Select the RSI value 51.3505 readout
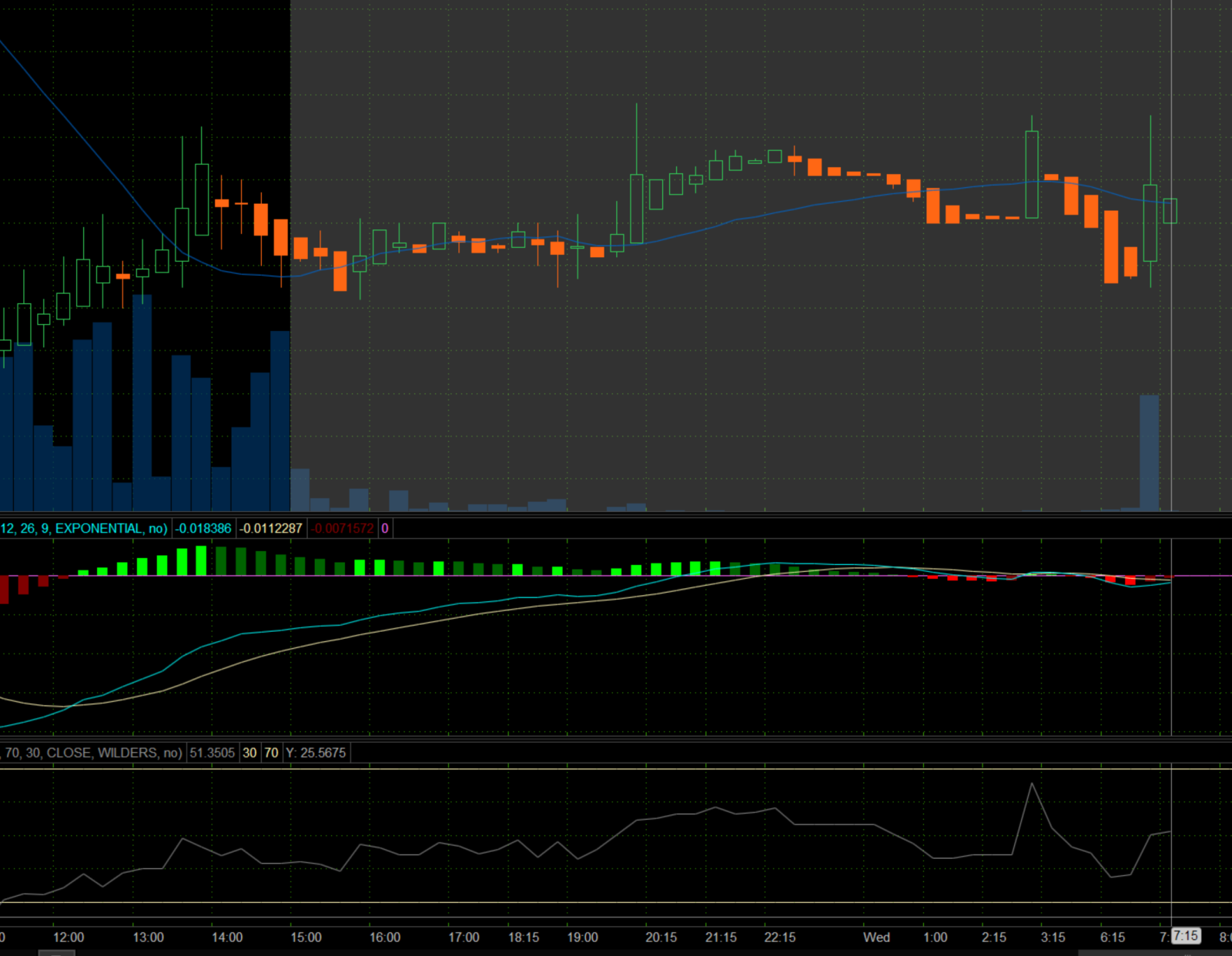The width and height of the screenshot is (1232, 956). point(212,753)
